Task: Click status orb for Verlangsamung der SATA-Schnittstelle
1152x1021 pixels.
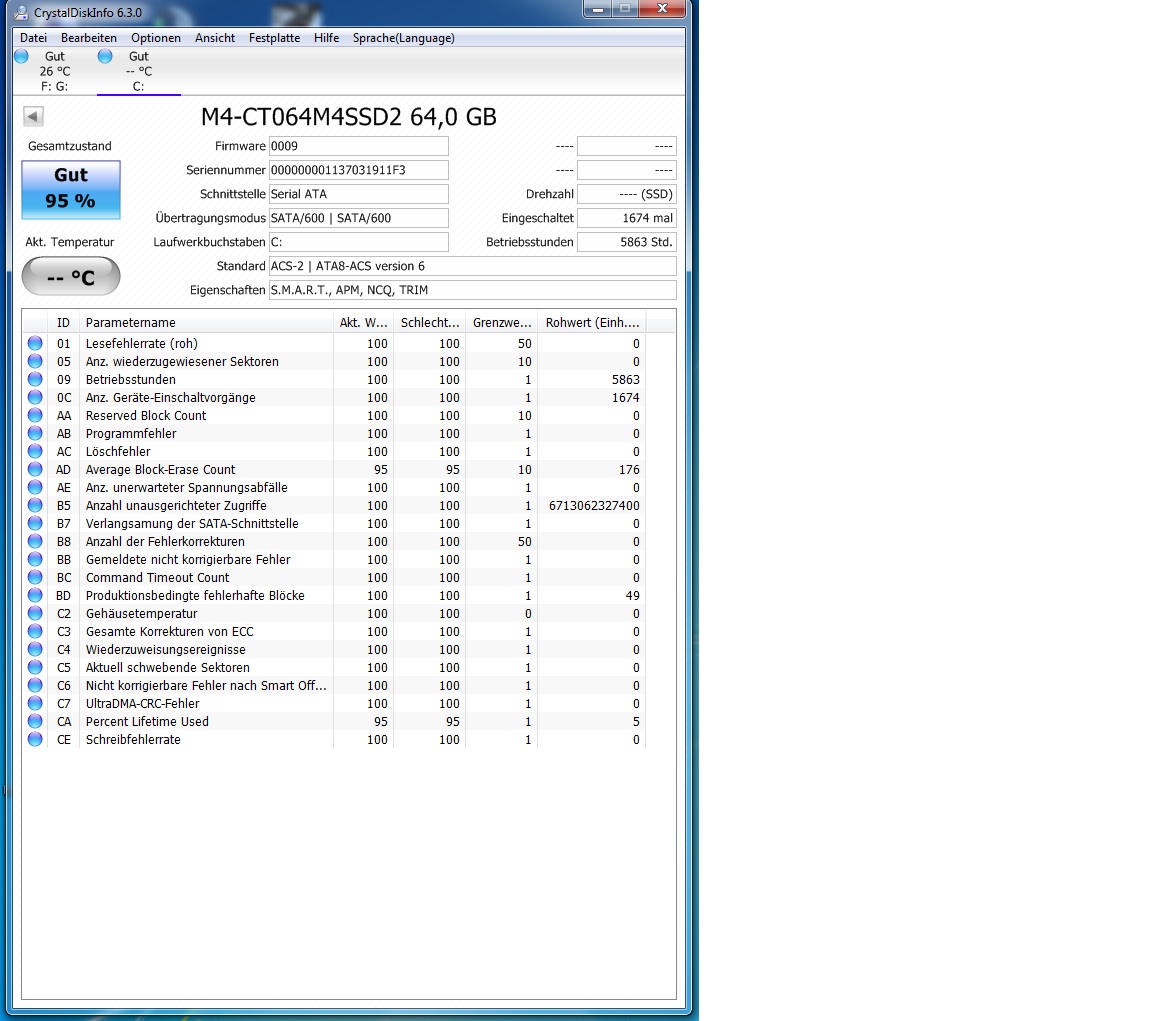Action: (35, 523)
